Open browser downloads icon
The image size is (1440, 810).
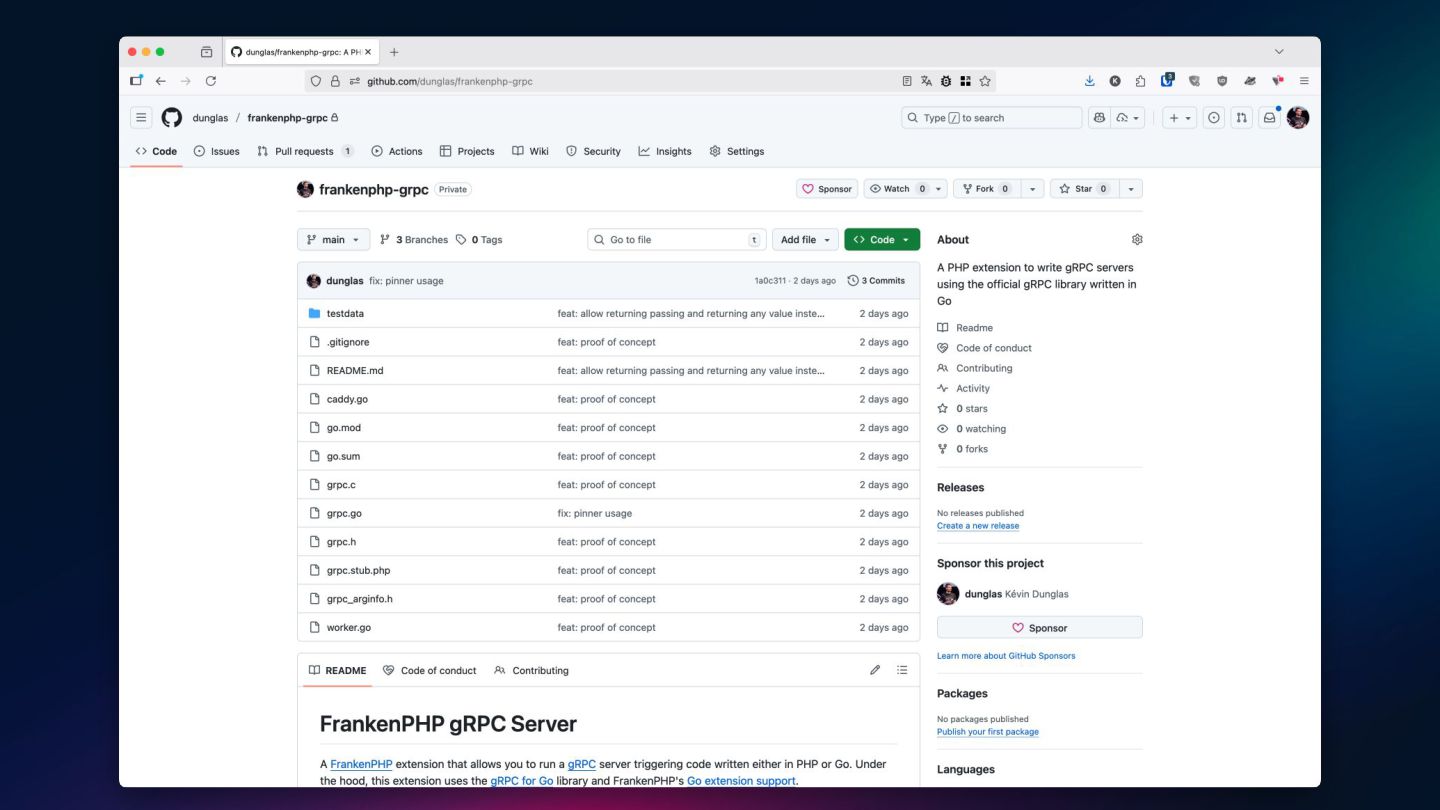pyautogui.click(x=1089, y=81)
